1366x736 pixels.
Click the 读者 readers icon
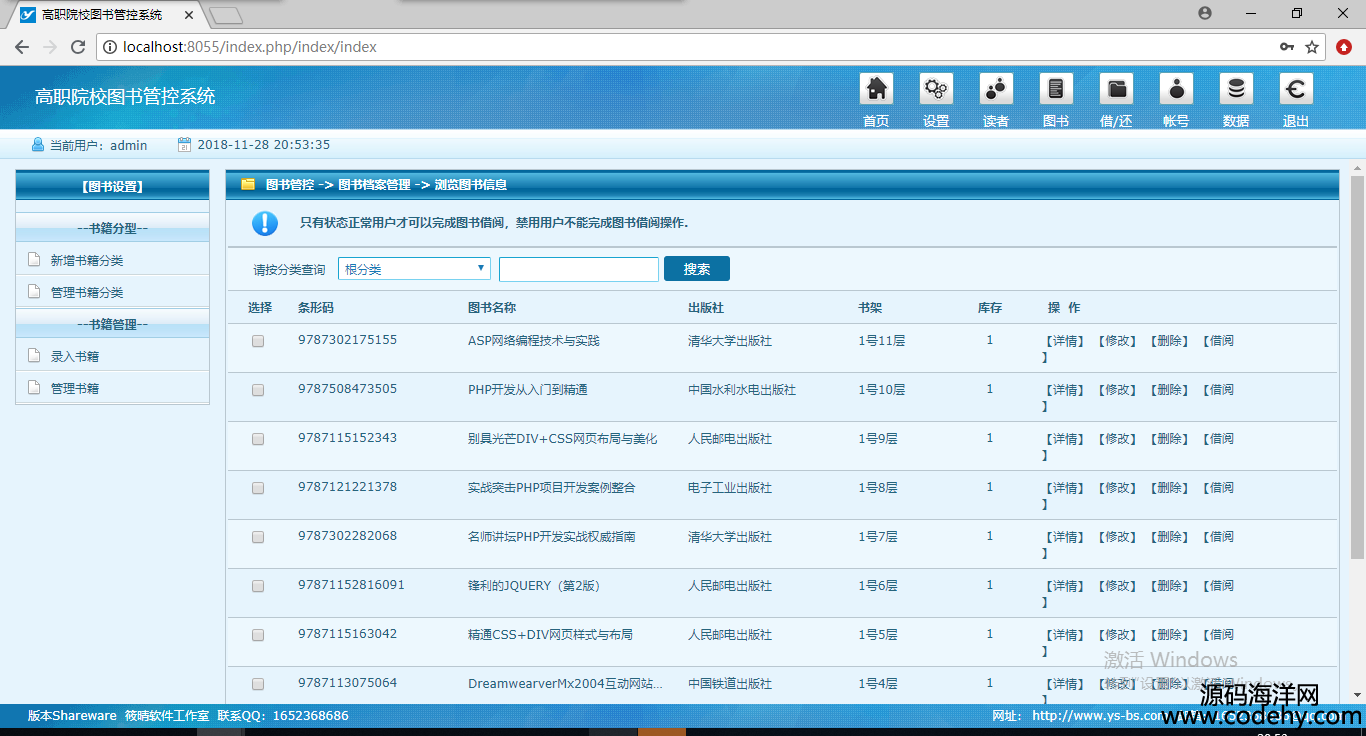996,90
